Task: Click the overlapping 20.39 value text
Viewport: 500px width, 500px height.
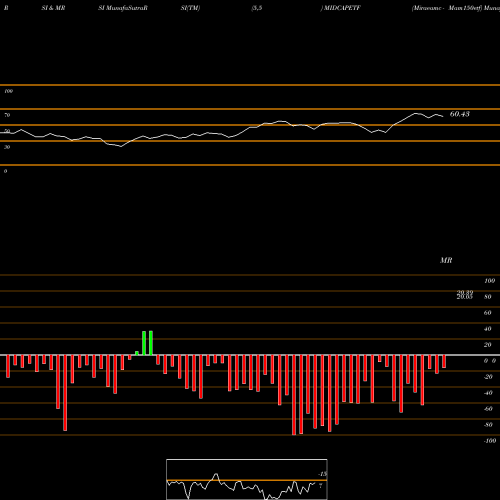Action: click(x=465, y=293)
